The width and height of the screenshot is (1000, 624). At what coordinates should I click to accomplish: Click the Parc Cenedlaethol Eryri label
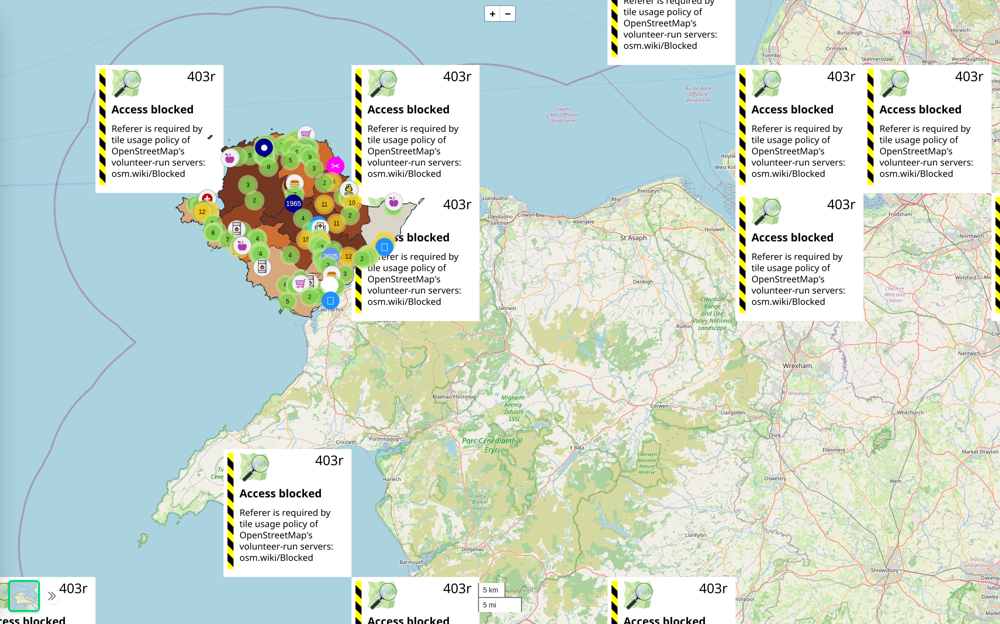click(492, 445)
